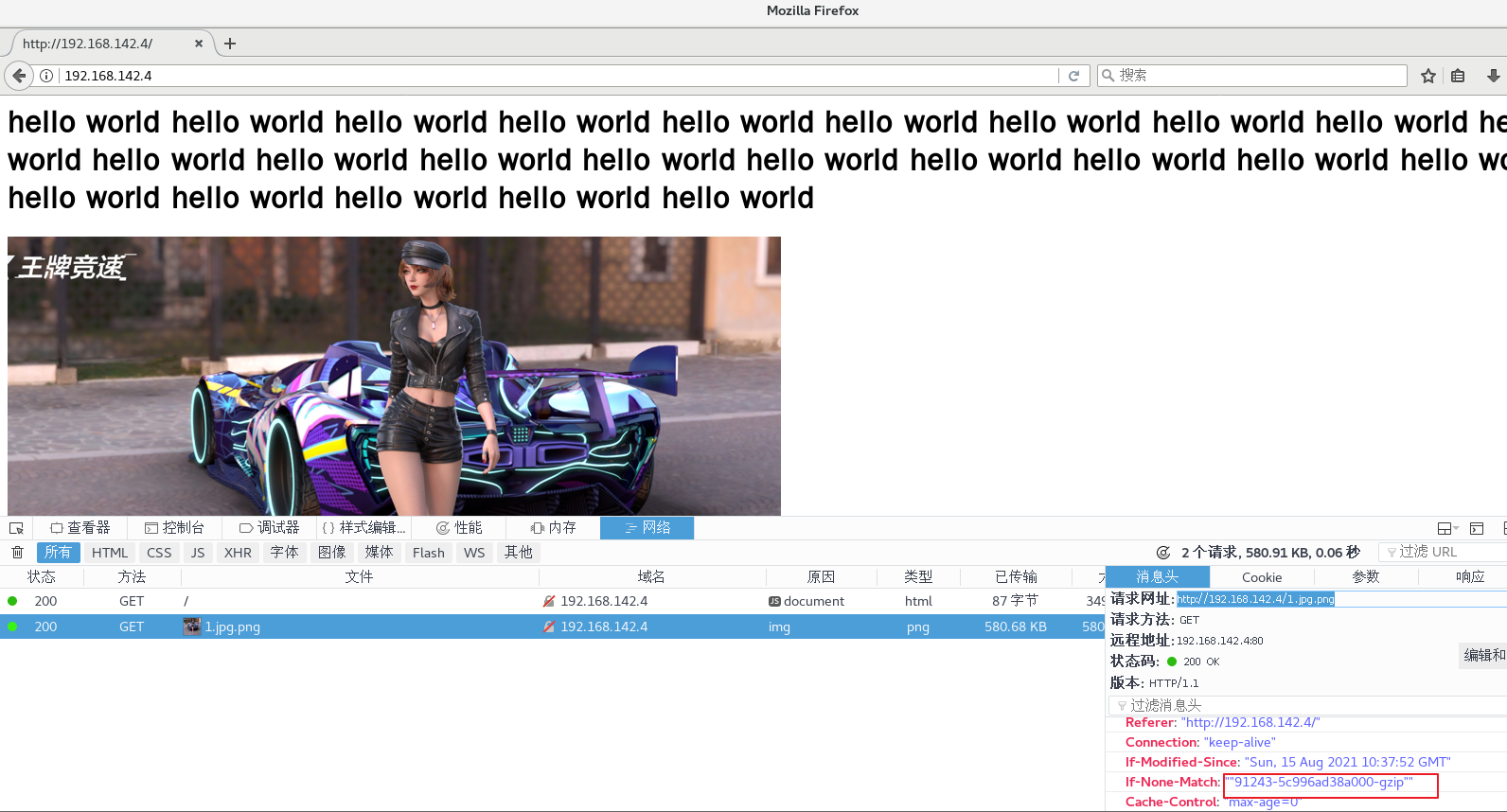Click the If-Modified-Since header value
This screenshot has height=812, width=1507.
click(x=1348, y=762)
